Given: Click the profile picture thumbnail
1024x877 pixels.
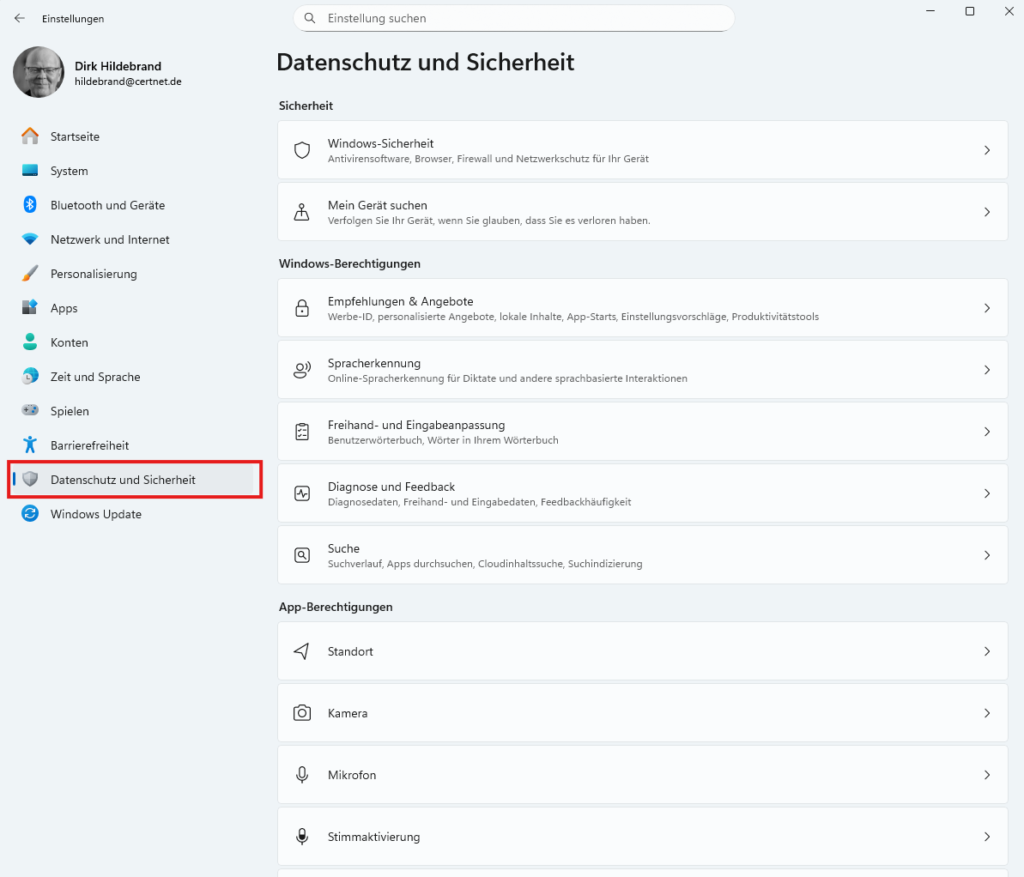Looking at the screenshot, I should click(38, 72).
